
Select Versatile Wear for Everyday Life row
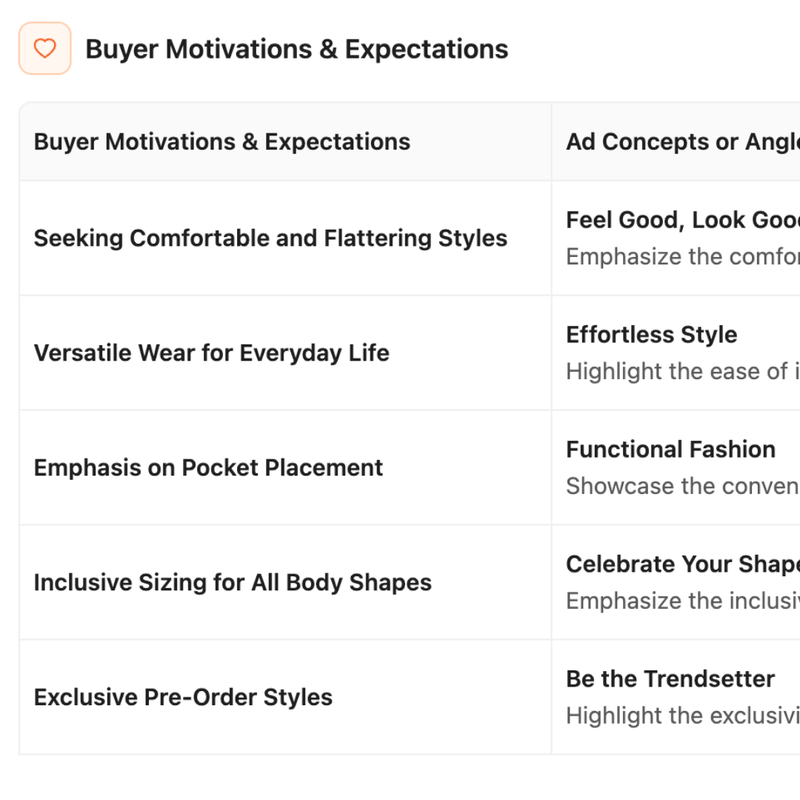[410, 353]
